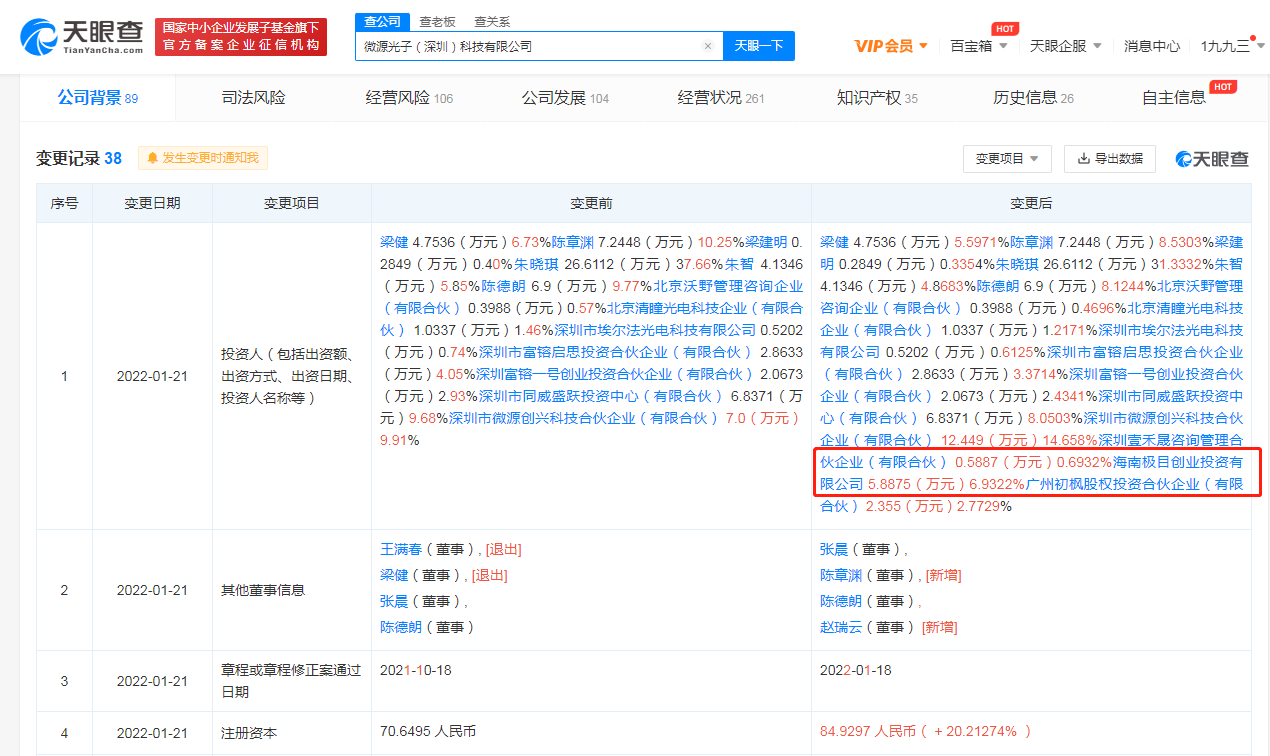This screenshot has height=756, width=1270.
Task: Open the 知识产权 tab
Action: point(877,98)
